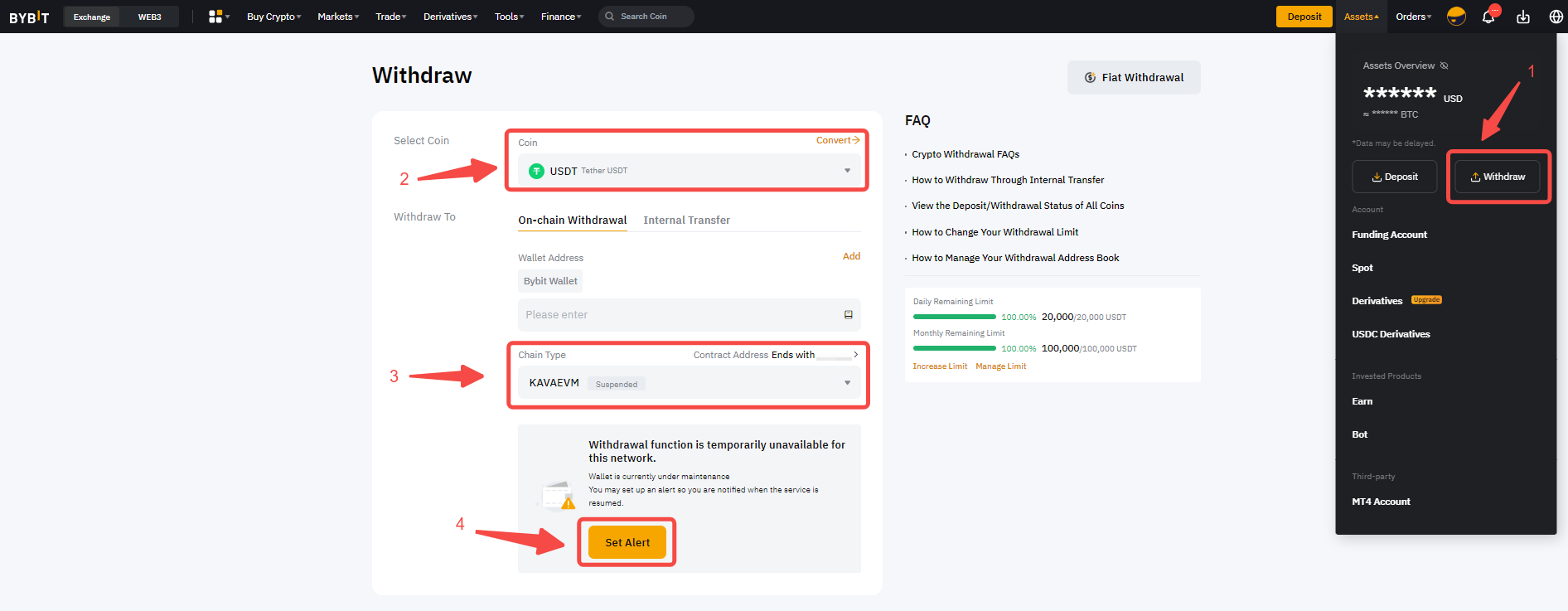Click the search magnifier icon
Viewport: 1568px width, 611px height.
click(610, 17)
